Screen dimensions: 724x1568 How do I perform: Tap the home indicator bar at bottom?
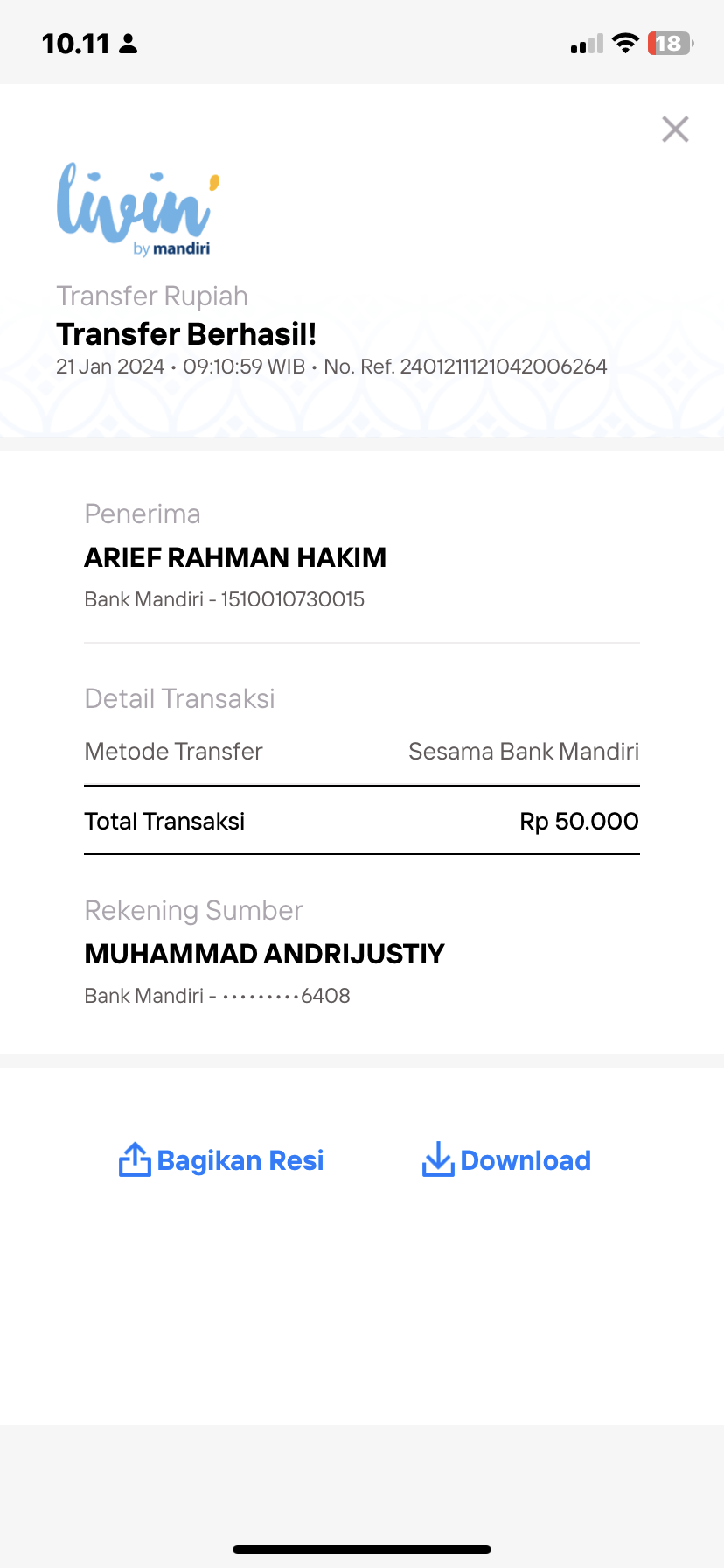click(x=362, y=1550)
